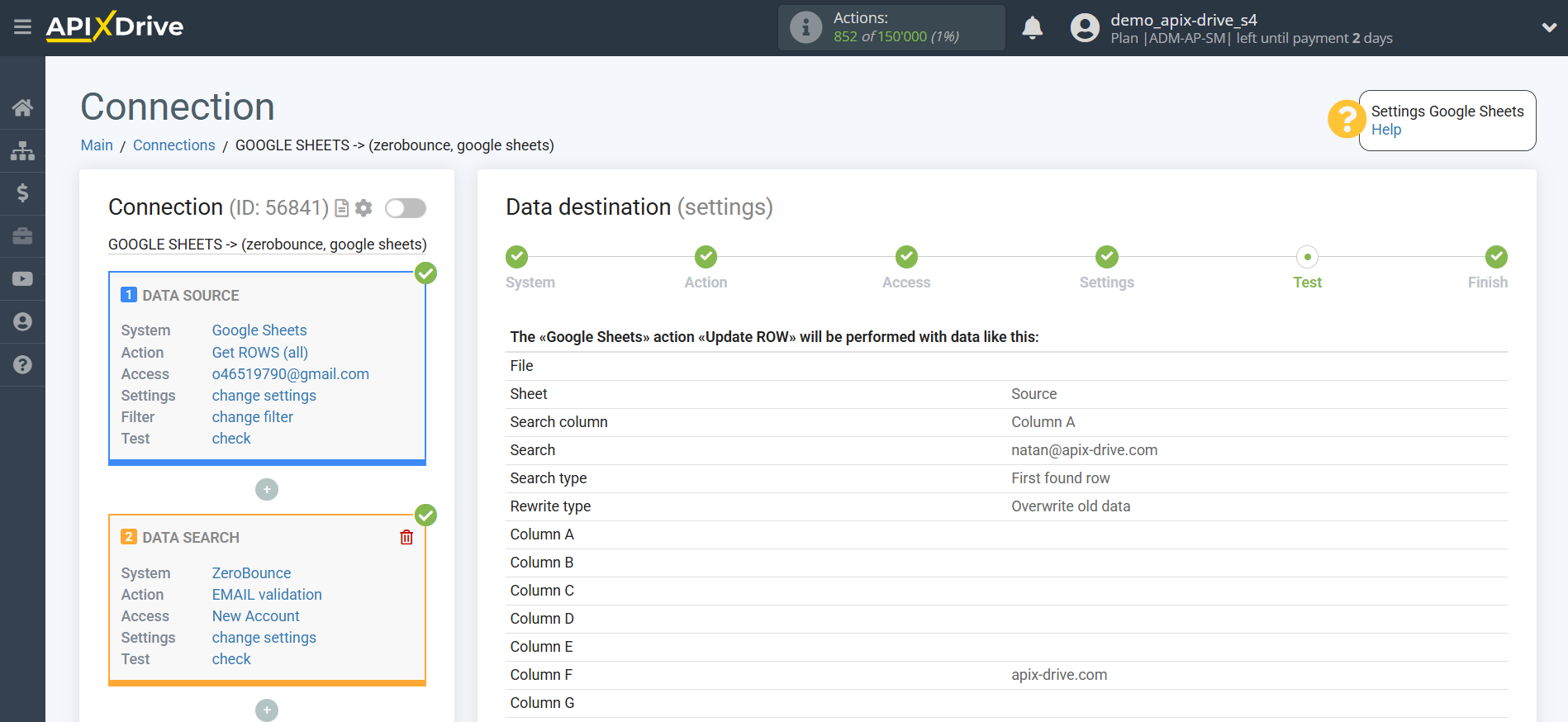Open the home icon in sidebar
The height and width of the screenshot is (722, 1568).
click(22, 107)
